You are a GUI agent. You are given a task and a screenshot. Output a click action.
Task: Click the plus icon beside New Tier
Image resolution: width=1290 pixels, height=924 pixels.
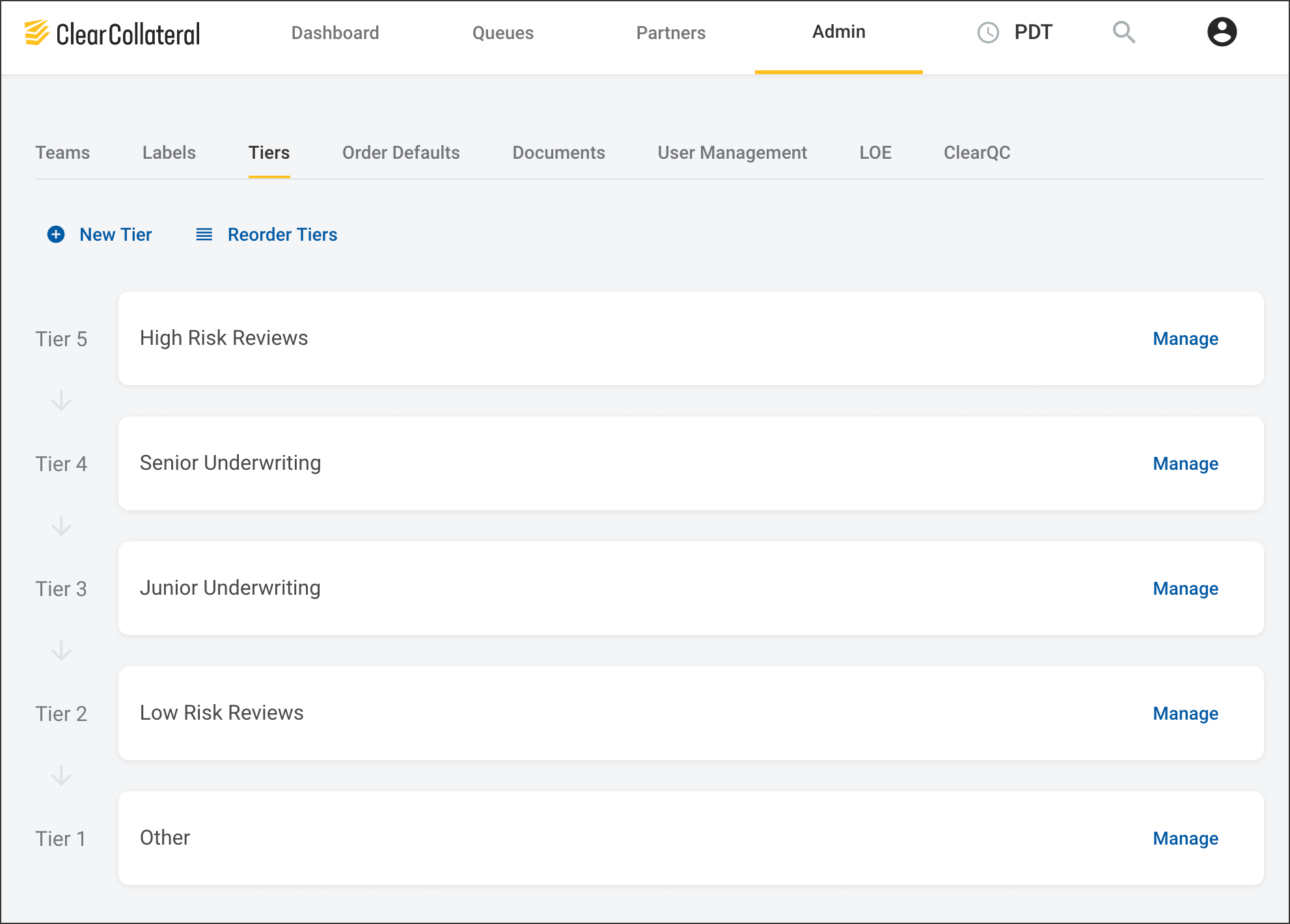click(56, 234)
